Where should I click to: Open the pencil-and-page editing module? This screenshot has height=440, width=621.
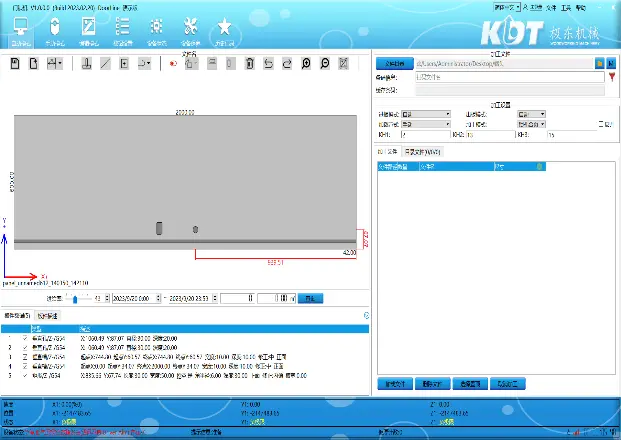[88, 32]
